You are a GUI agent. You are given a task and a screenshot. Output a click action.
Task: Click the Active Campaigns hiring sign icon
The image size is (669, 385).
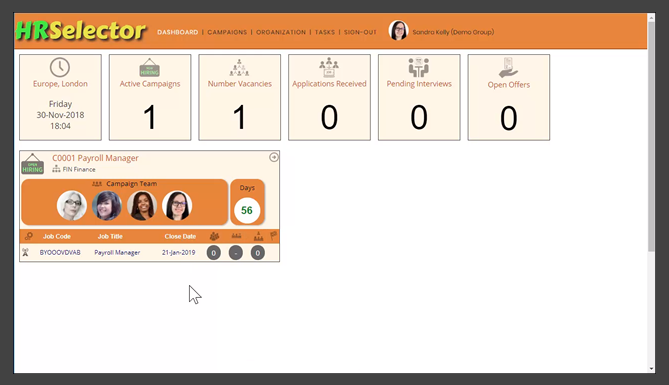(x=150, y=67)
